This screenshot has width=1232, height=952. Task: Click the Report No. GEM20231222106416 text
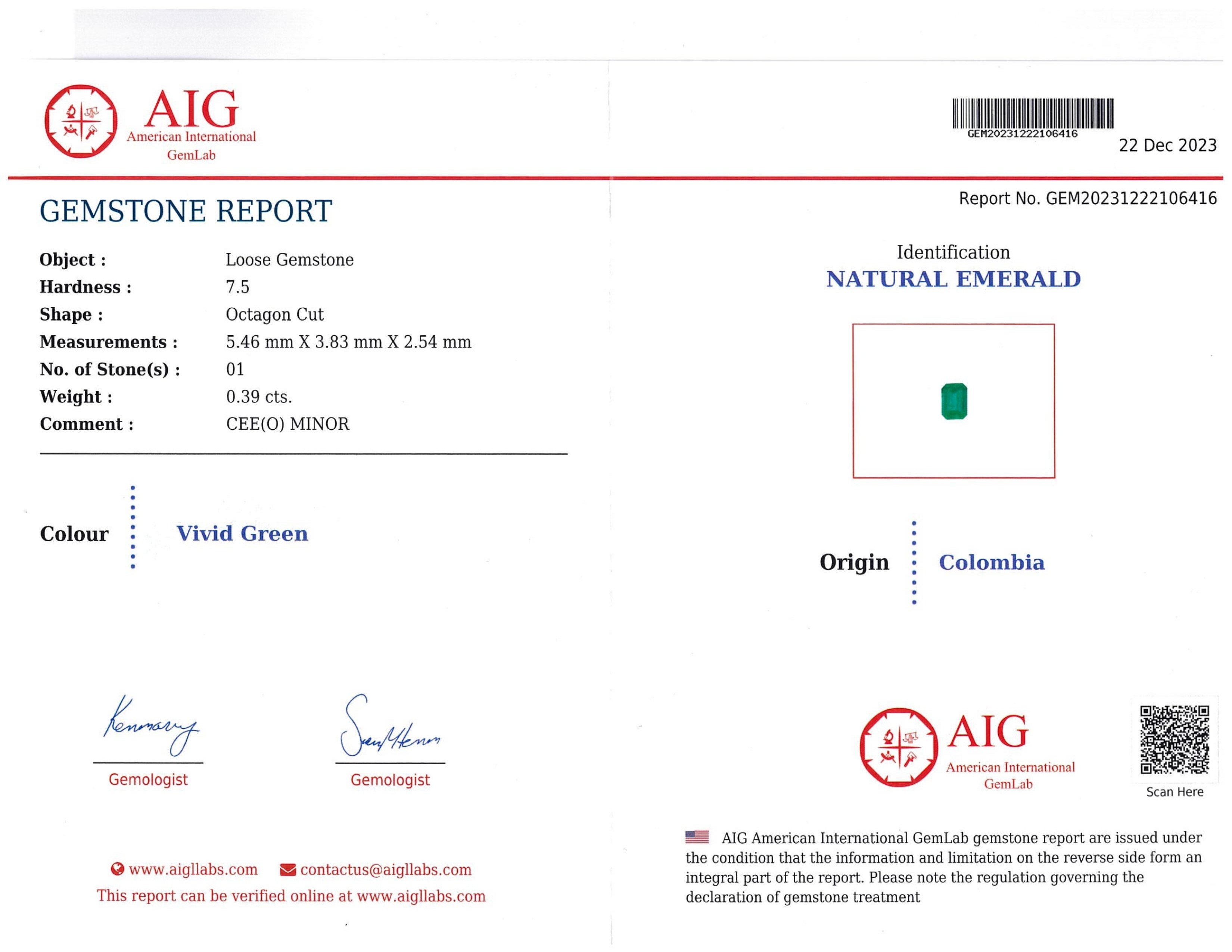(x=1088, y=199)
